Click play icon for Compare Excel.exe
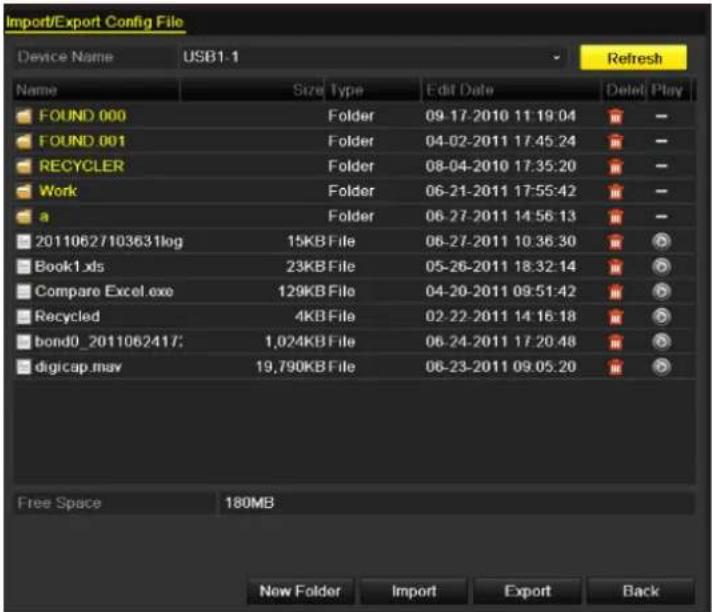This screenshot has height=612, width=712. click(661, 291)
